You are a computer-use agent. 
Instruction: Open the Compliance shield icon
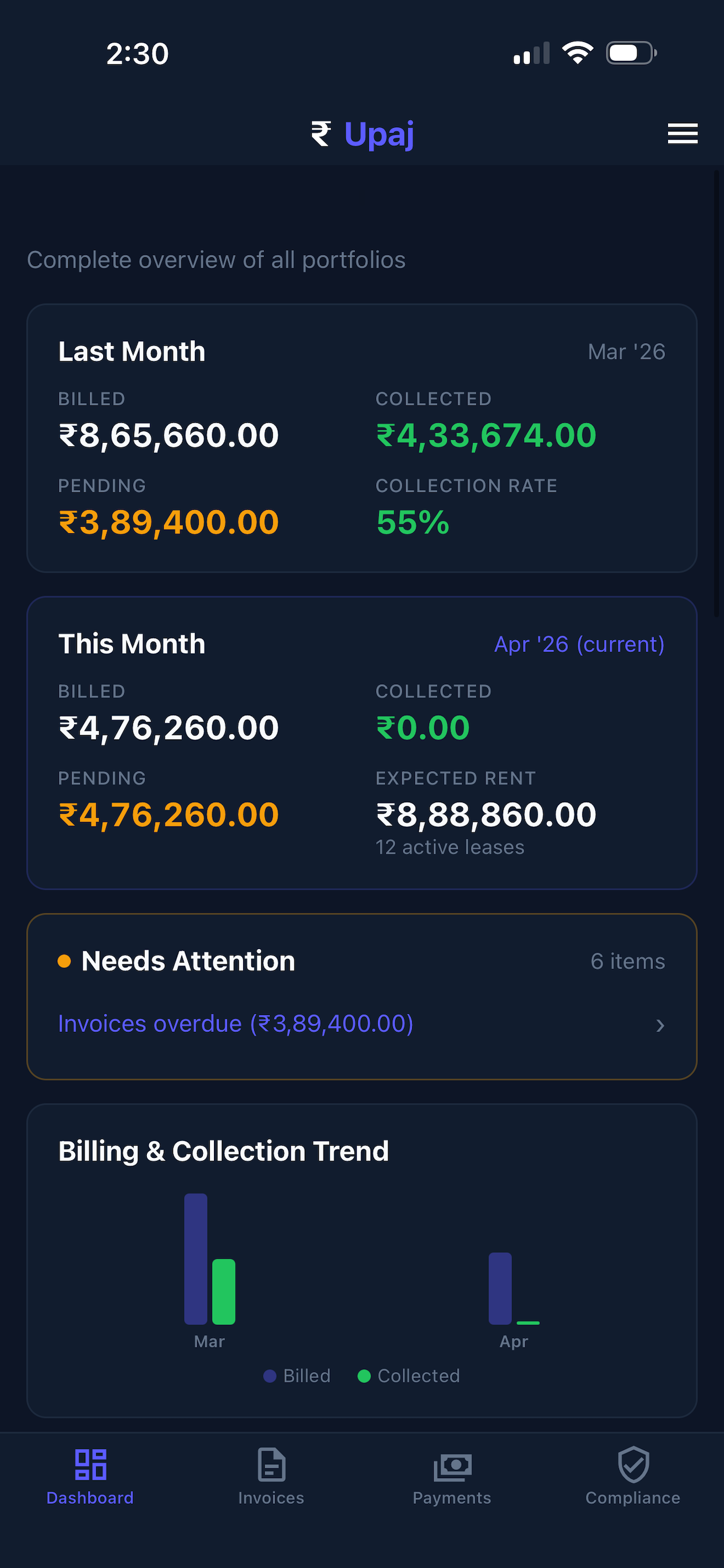[633, 1464]
